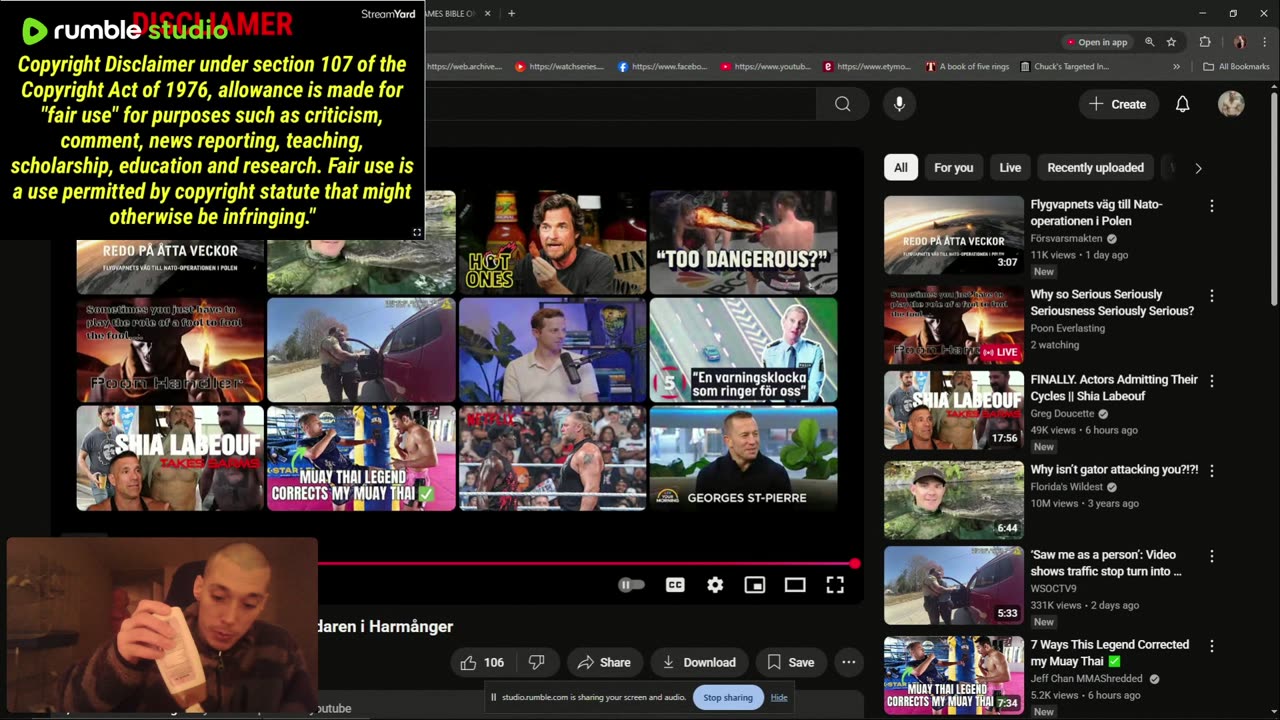Bookmark this page with star icon
Image resolution: width=1280 pixels, height=720 pixels.
point(1171,42)
